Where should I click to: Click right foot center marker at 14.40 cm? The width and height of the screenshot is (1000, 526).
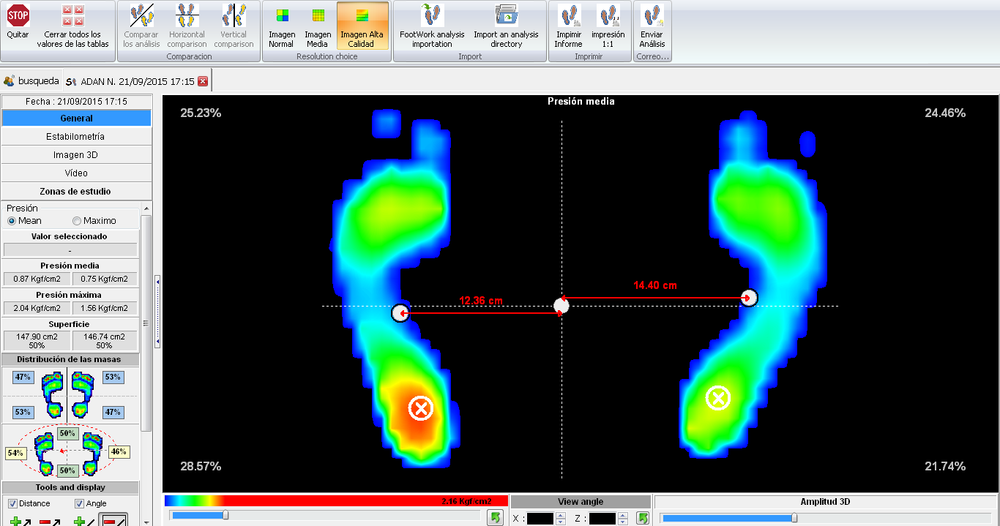[749, 298]
